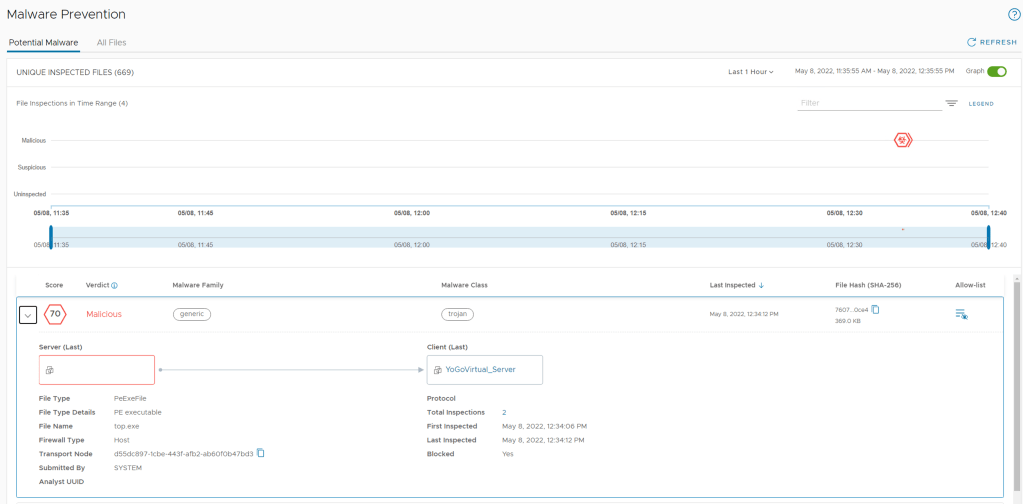Click the malicious biohazard marker on graph
The image size is (1023, 504).
[903, 141]
